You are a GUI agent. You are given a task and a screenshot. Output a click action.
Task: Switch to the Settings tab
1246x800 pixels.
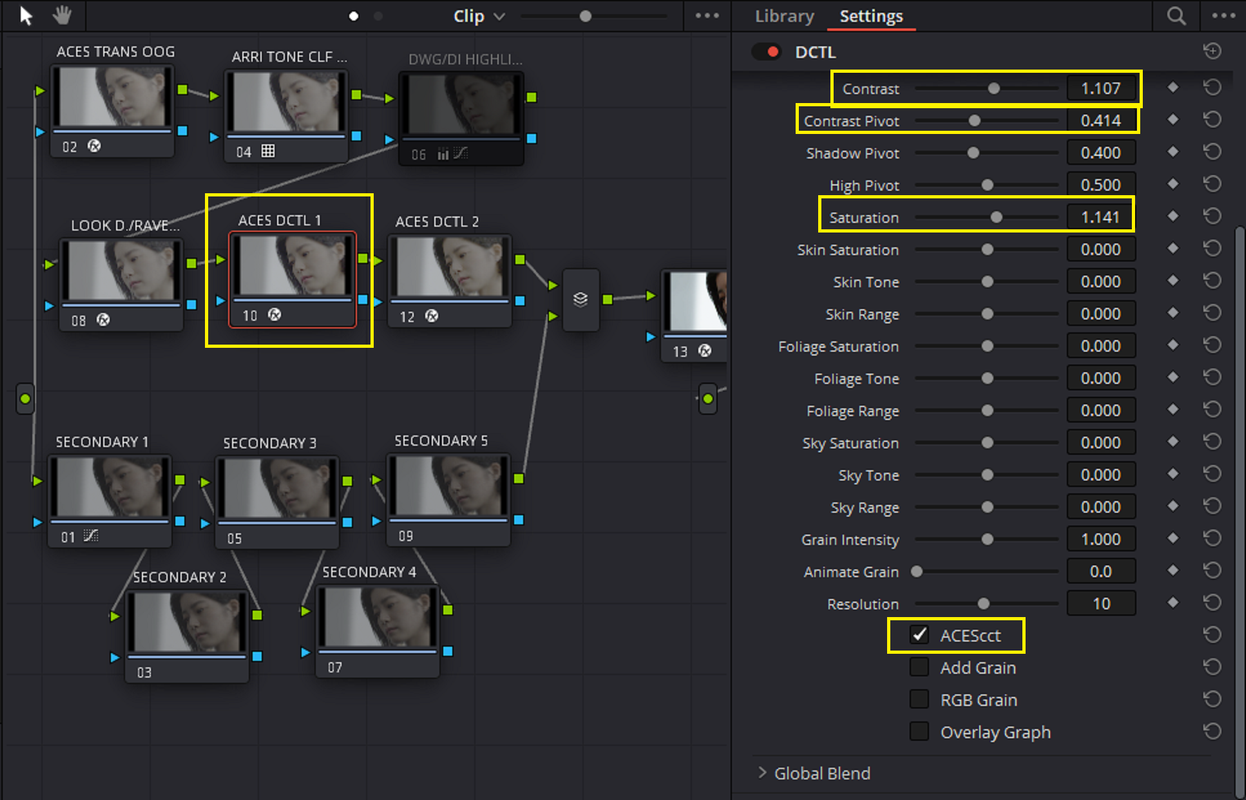[x=871, y=16]
